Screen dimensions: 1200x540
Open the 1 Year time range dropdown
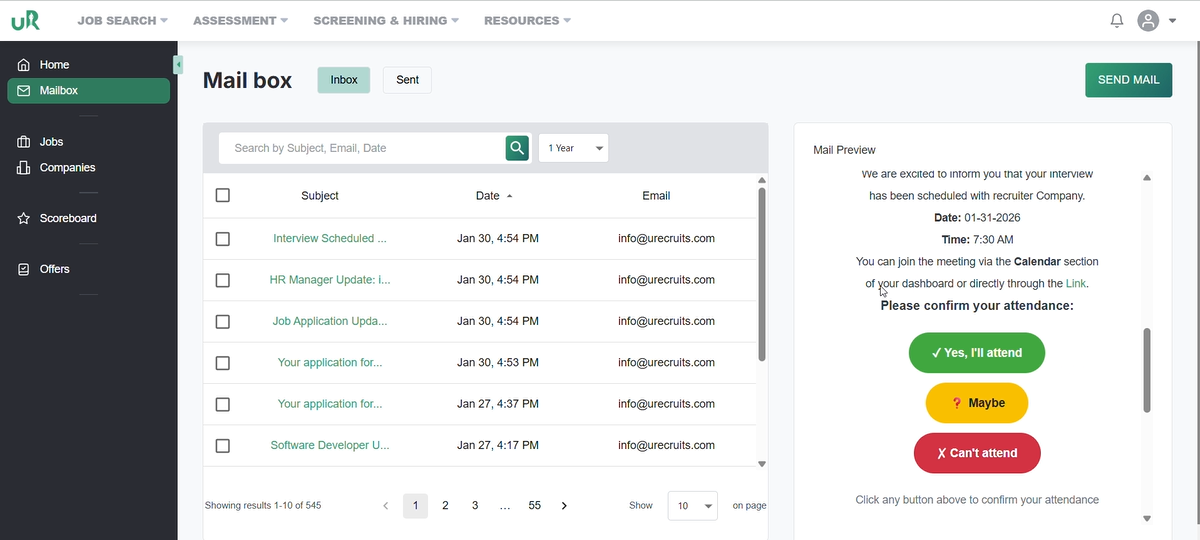[x=573, y=148]
